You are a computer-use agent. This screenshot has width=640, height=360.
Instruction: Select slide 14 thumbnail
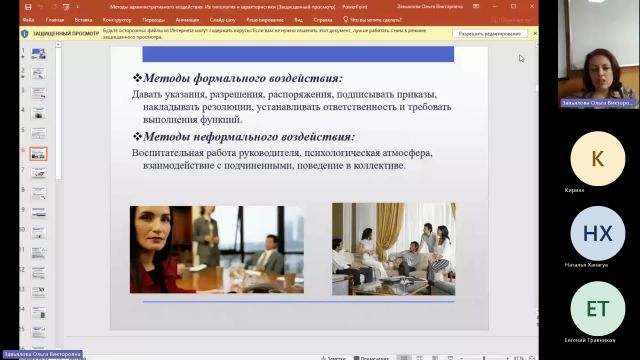click(38, 312)
